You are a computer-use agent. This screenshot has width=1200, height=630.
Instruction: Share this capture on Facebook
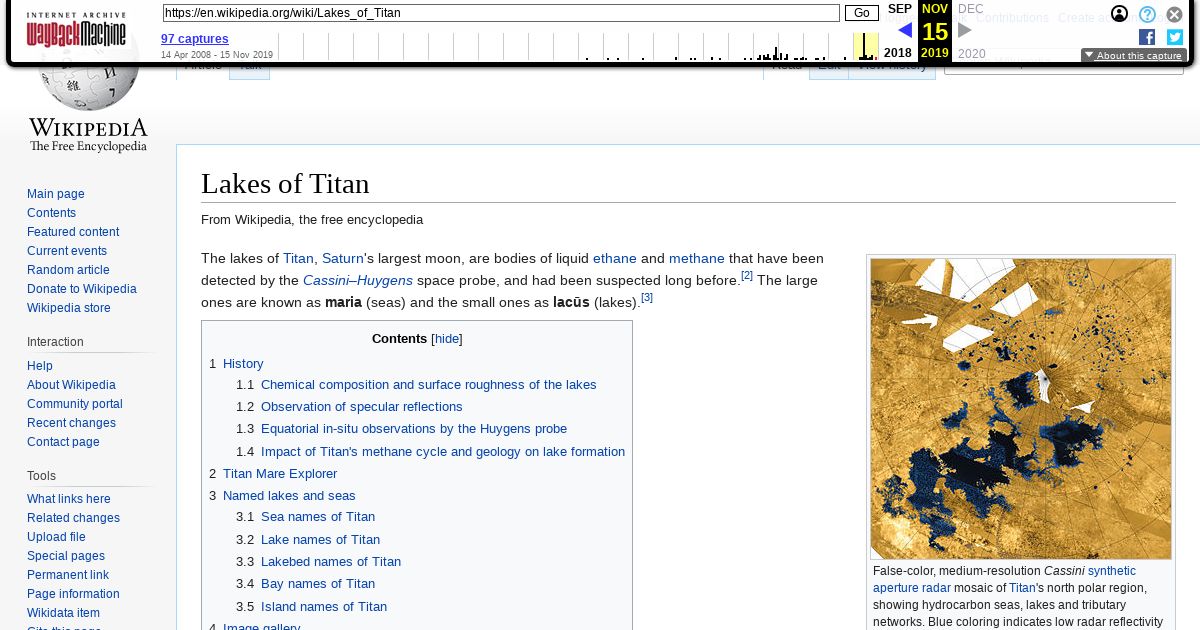[1147, 37]
